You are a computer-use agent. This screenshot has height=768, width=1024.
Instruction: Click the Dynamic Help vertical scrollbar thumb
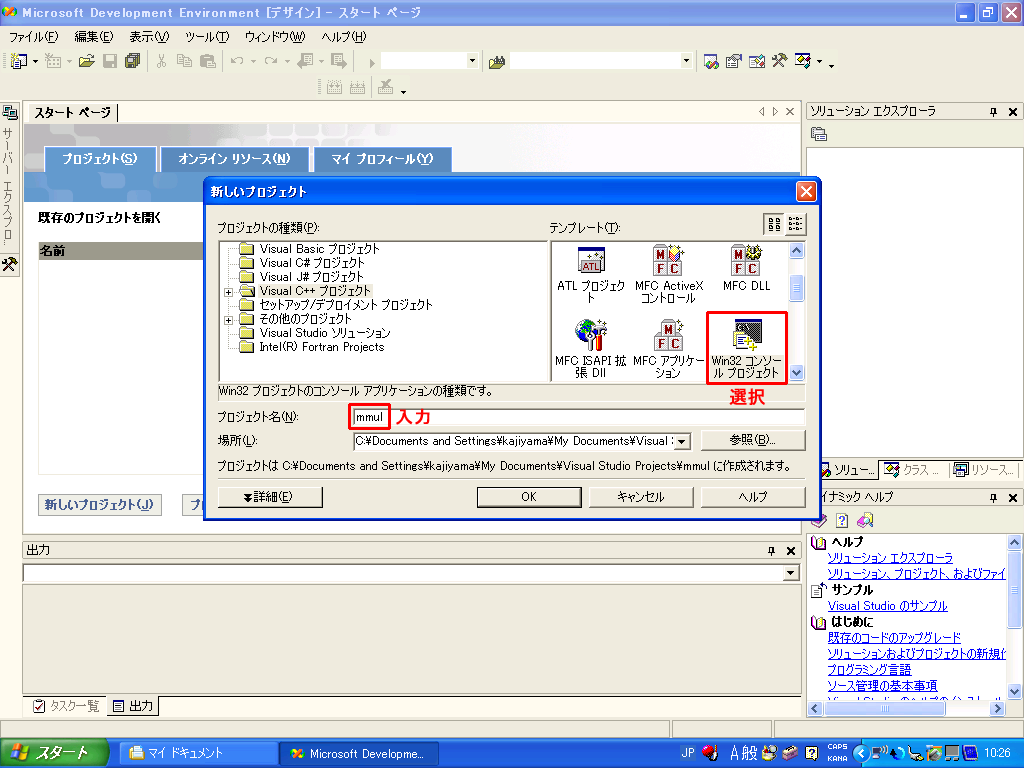click(x=1014, y=589)
